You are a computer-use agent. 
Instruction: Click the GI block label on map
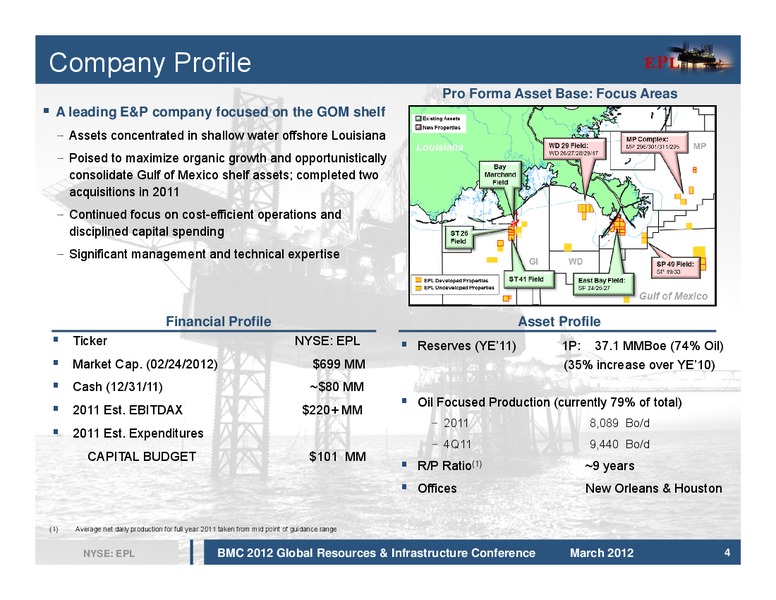point(533,261)
